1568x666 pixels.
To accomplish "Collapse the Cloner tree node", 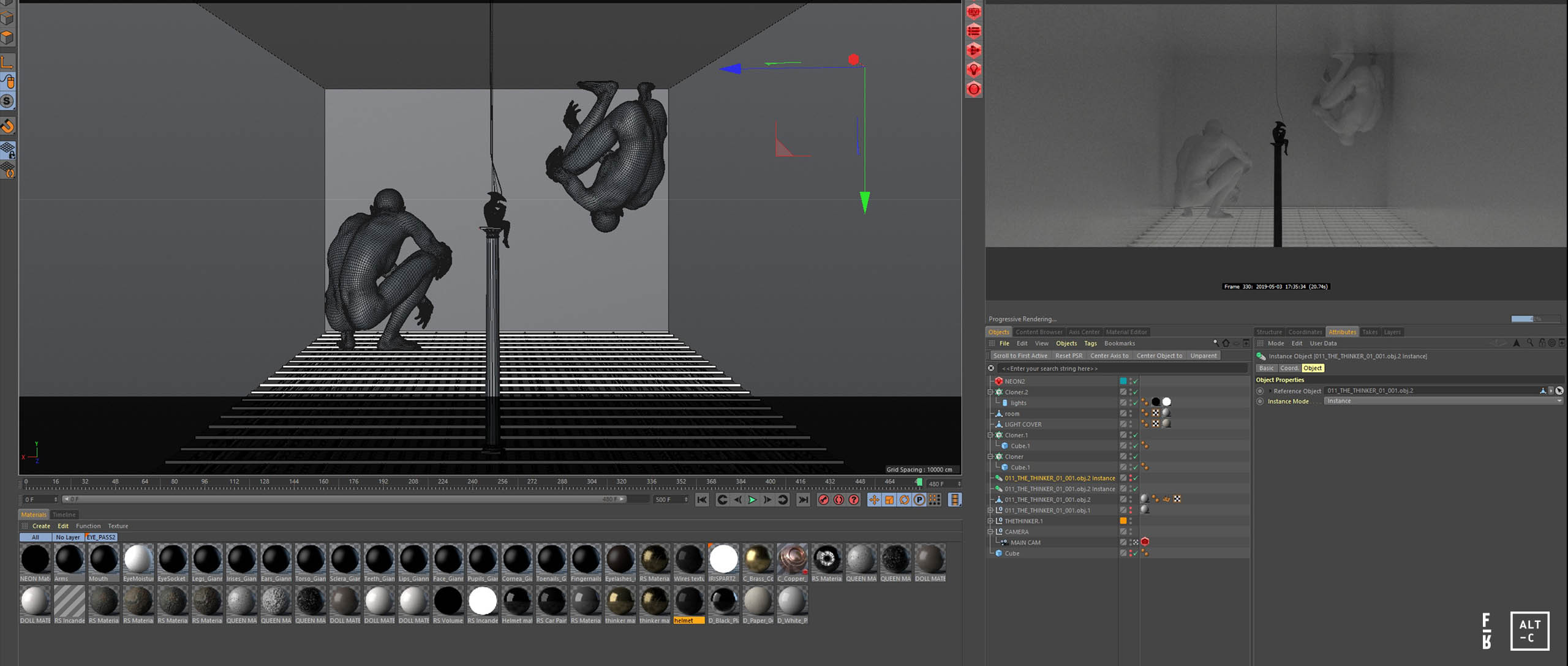I will tap(990, 457).
